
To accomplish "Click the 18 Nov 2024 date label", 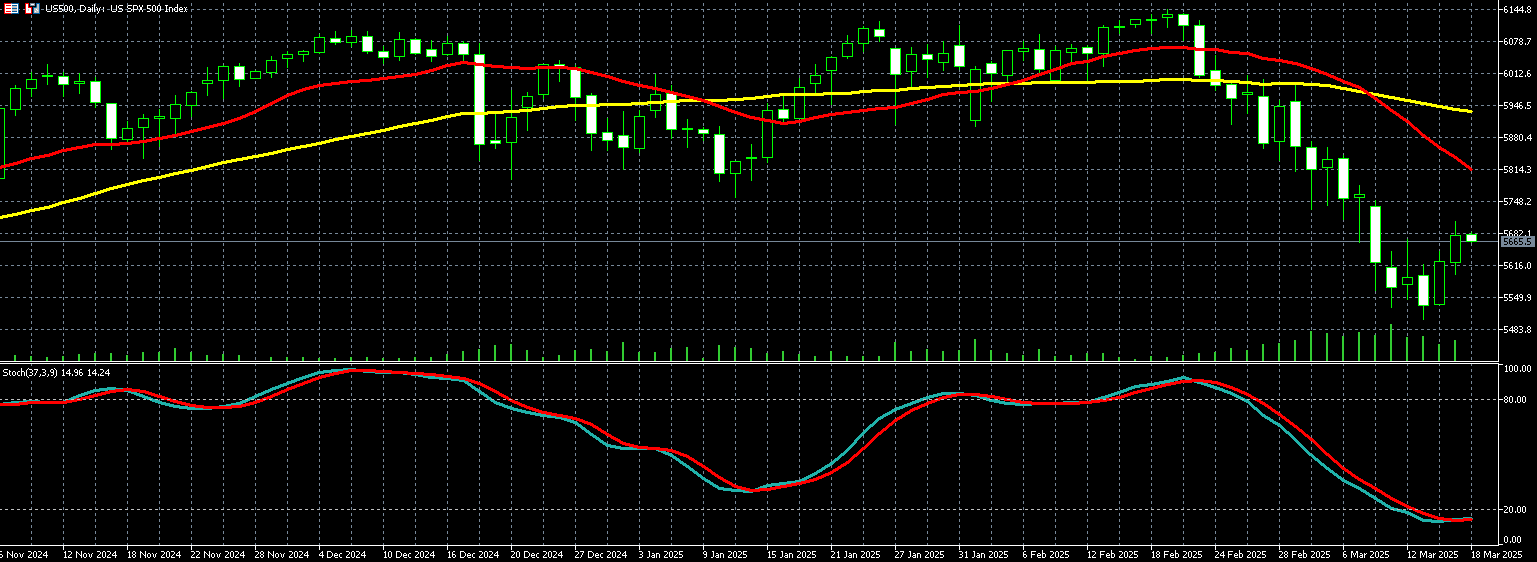I will pyautogui.click(x=153, y=554).
